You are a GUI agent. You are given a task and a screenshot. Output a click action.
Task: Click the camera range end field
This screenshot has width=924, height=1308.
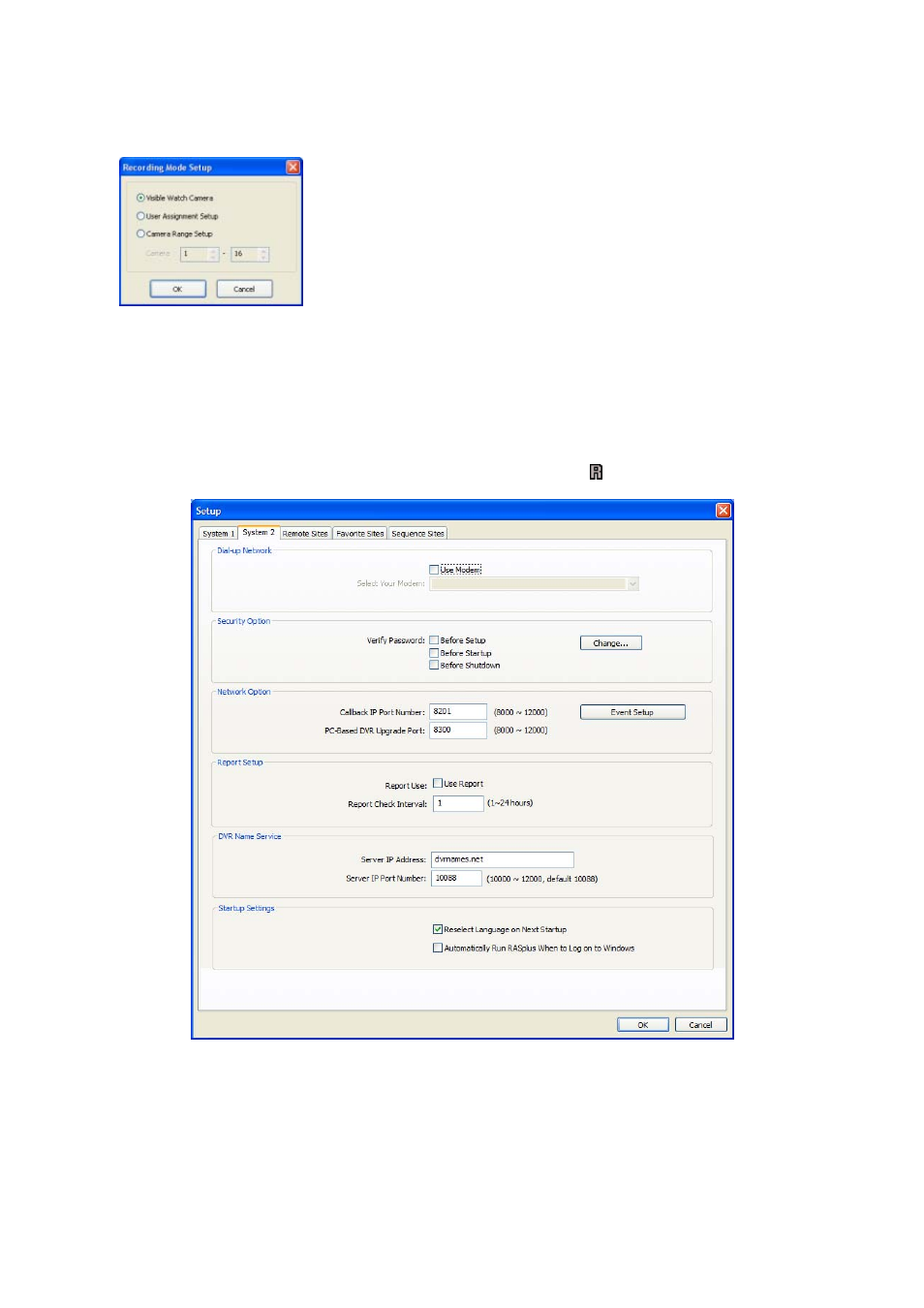click(250, 254)
